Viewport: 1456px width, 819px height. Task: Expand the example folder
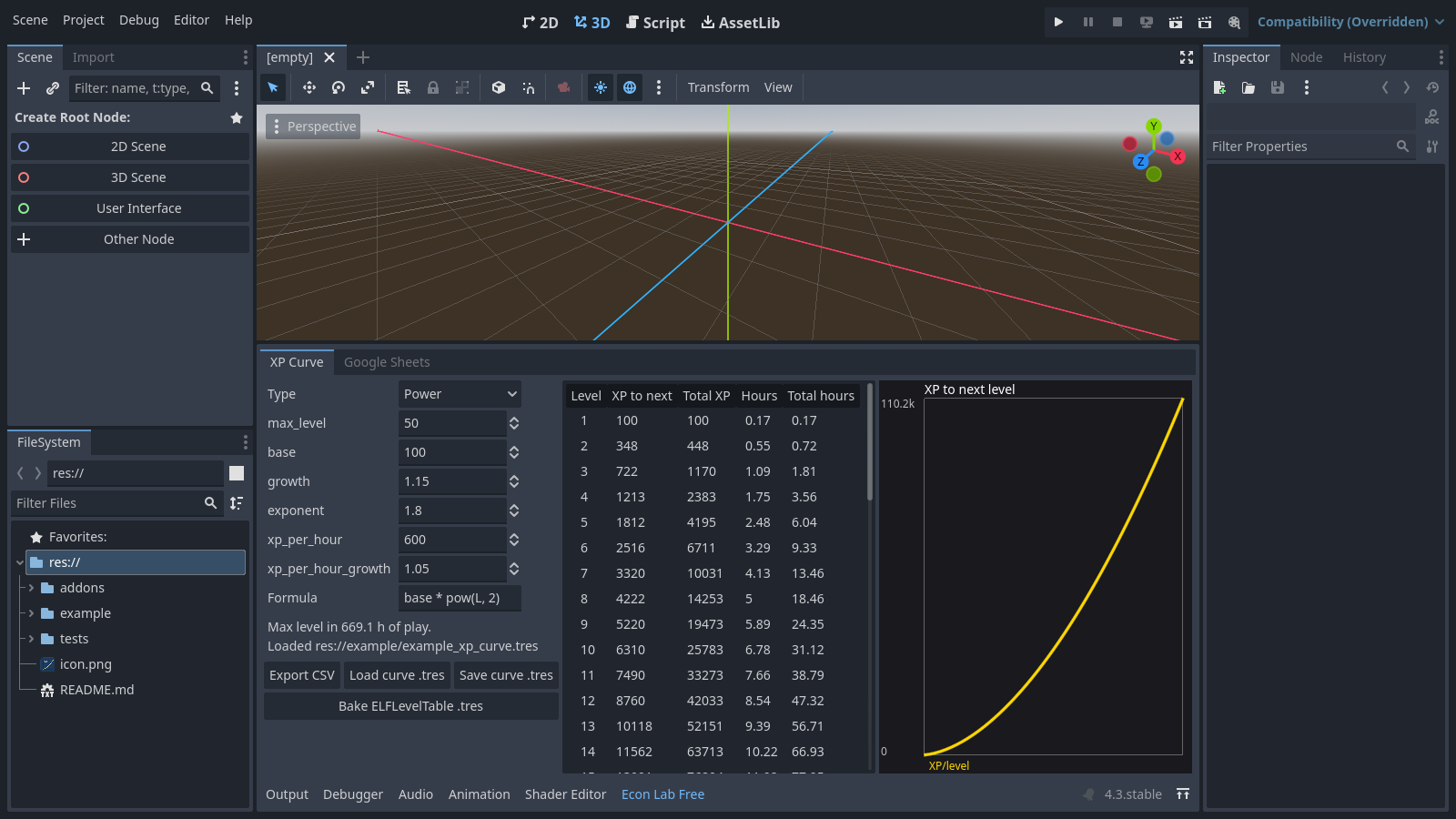[x=31, y=613]
